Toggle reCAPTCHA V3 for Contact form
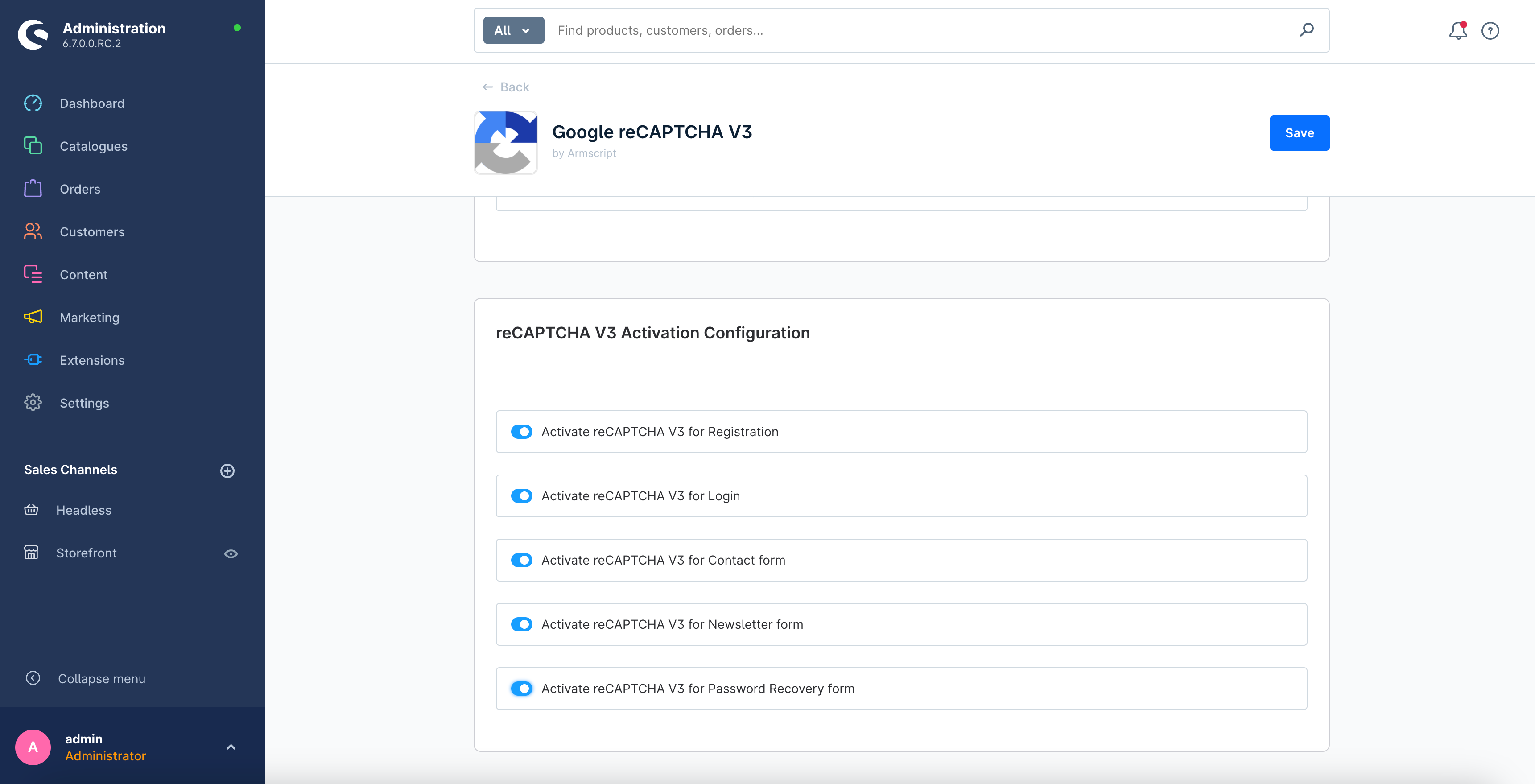 pyautogui.click(x=521, y=560)
